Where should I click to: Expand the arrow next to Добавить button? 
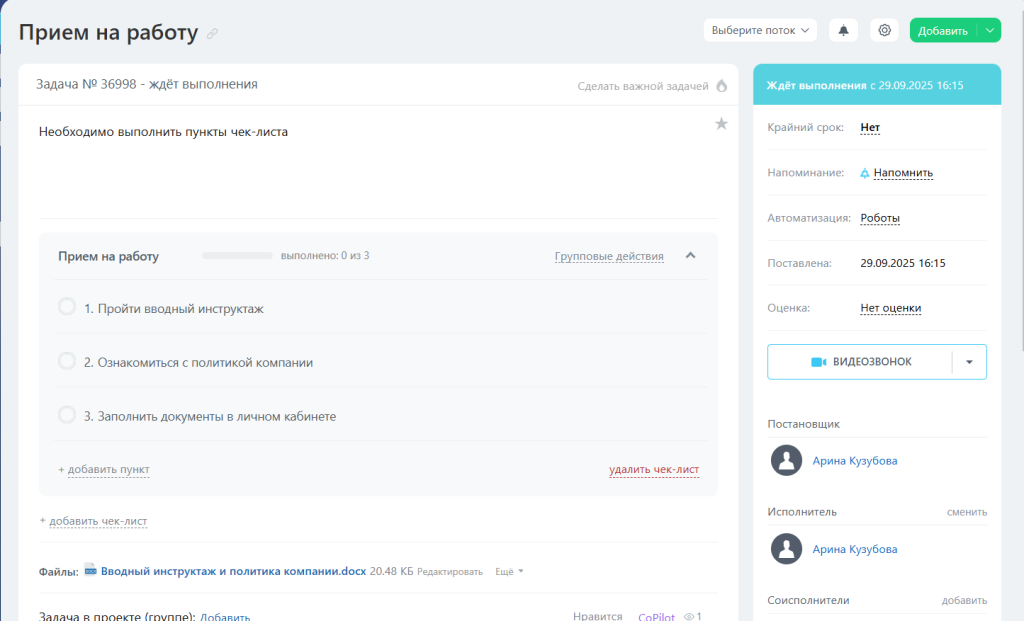tap(989, 30)
